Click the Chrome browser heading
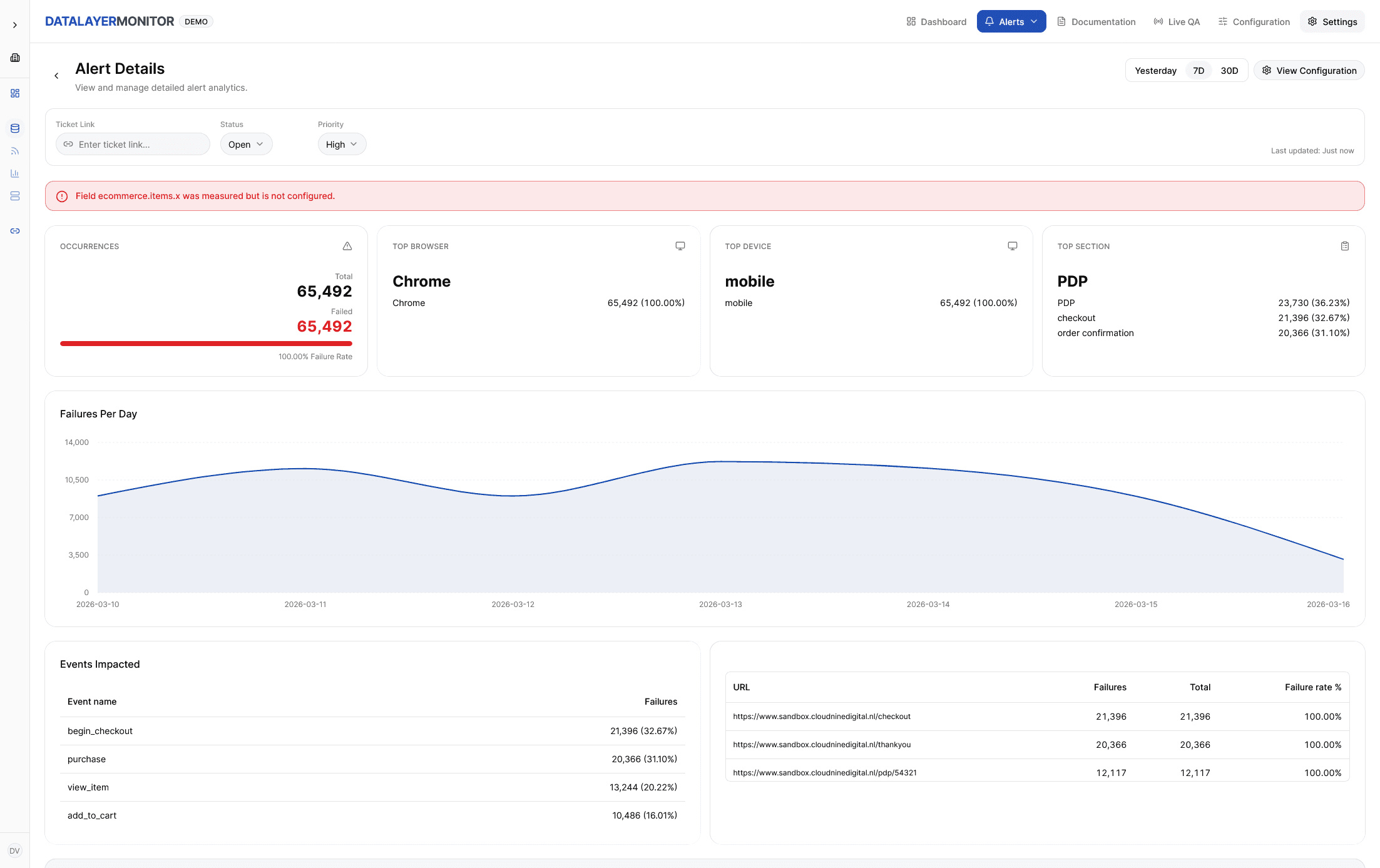The width and height of the screenshot is (1380, 868). [421, 281]
